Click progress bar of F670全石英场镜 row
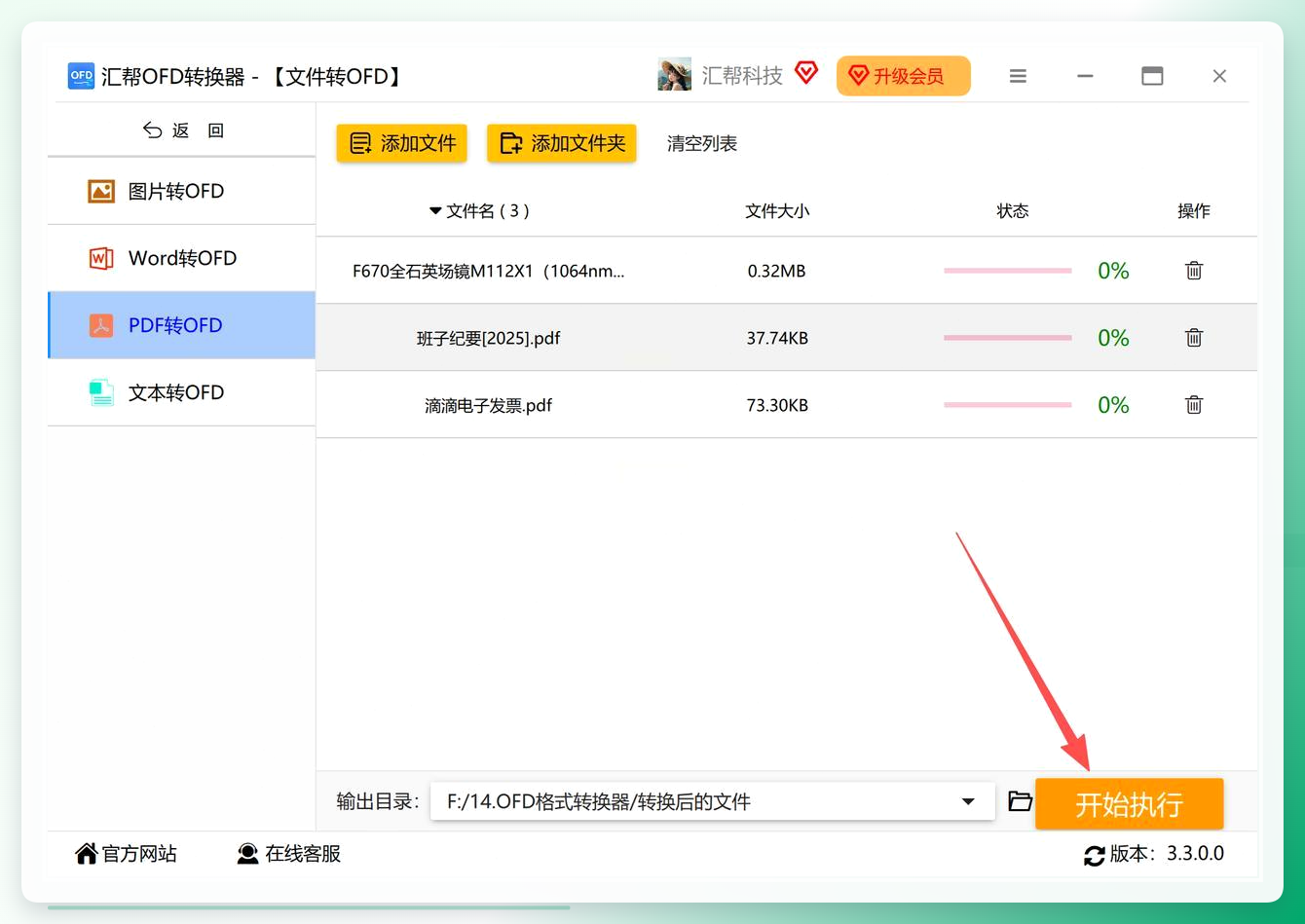Screen dimensions: 1305x924 [1008, 271]
